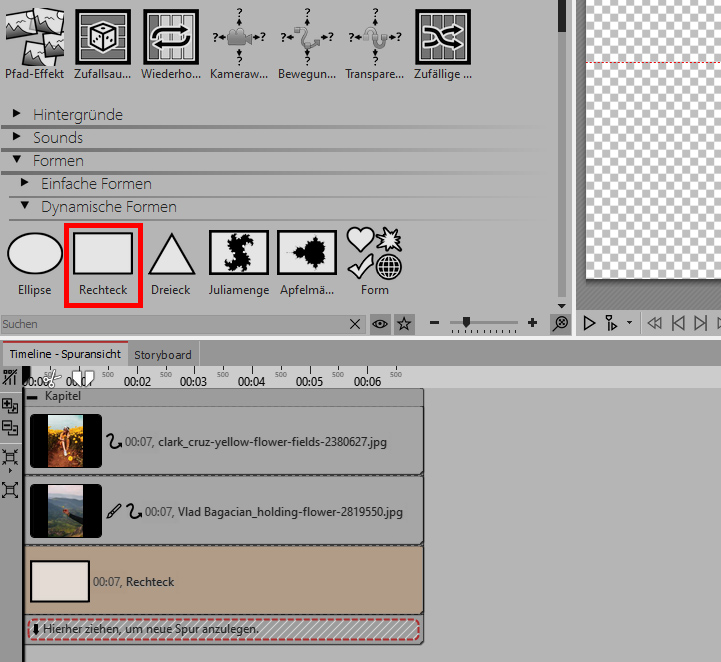This screenshot has width=721, height=662.
Task: Expand the Hintergründe section
Action: click(17, 114)
